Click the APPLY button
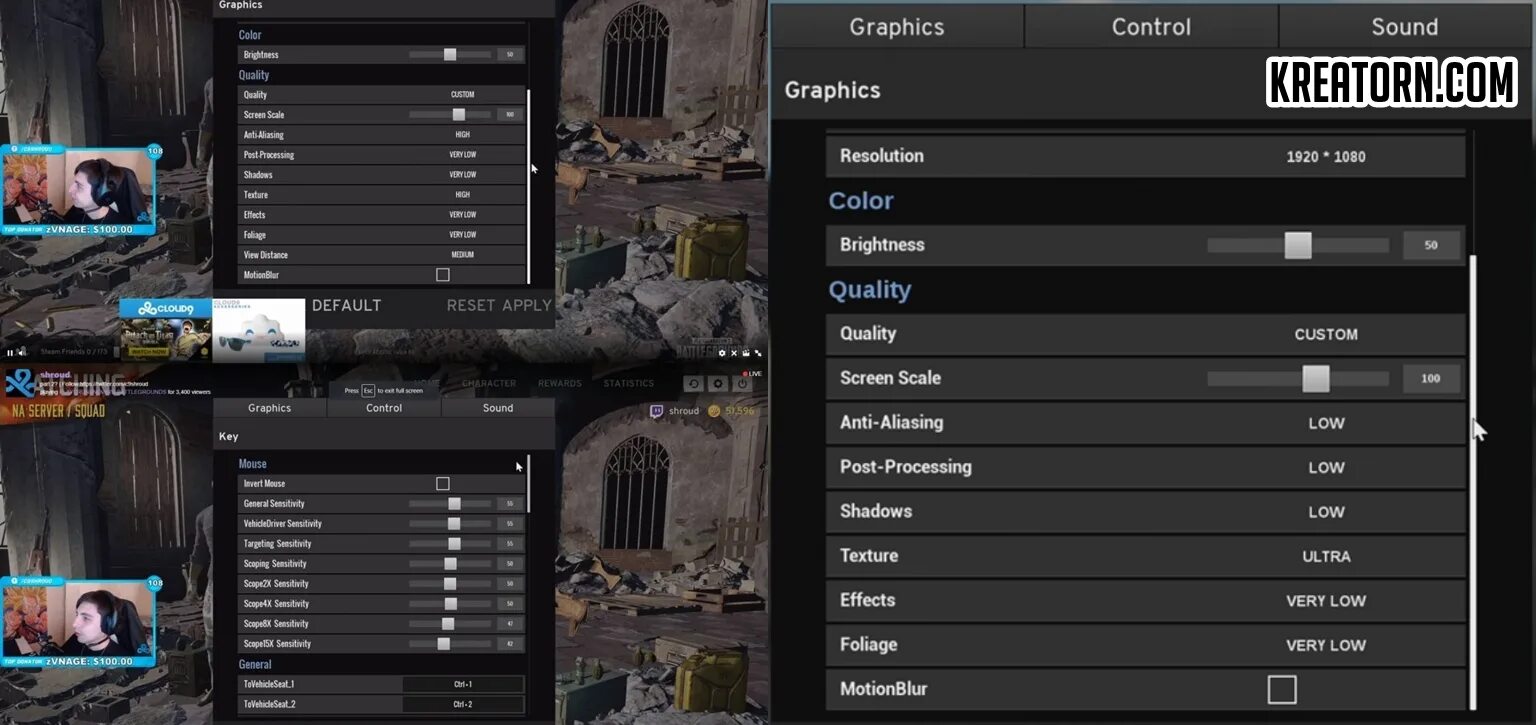 click(x=527, y=305)
